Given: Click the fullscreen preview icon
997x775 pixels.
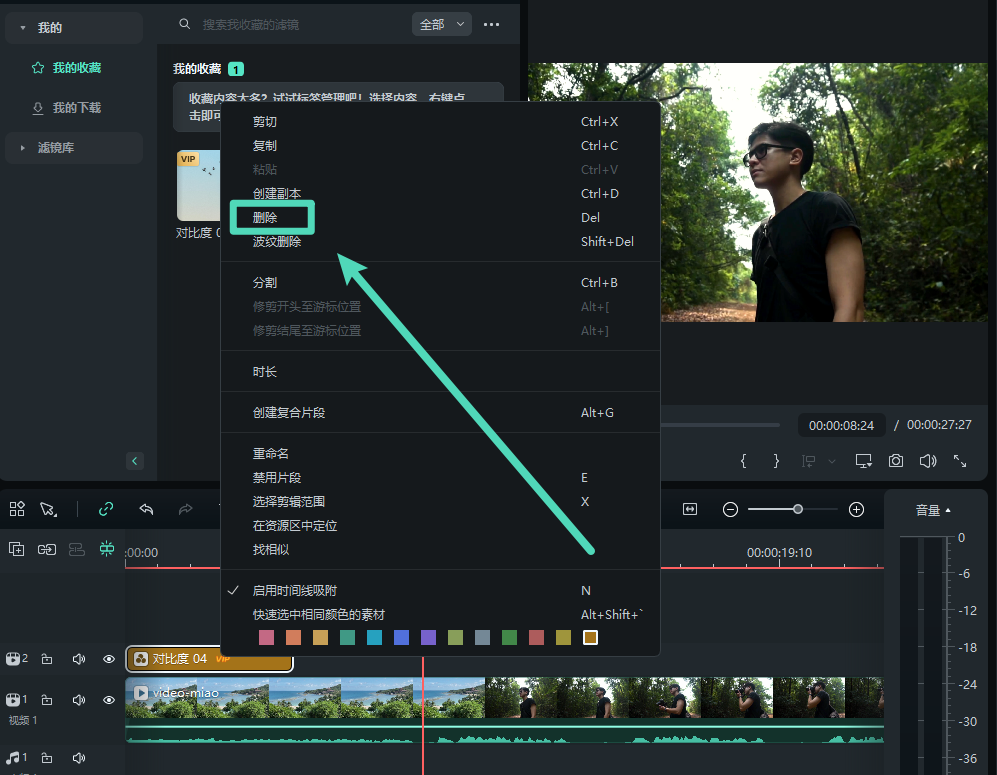Looking at the screenshot, I should tap(962, 461).
